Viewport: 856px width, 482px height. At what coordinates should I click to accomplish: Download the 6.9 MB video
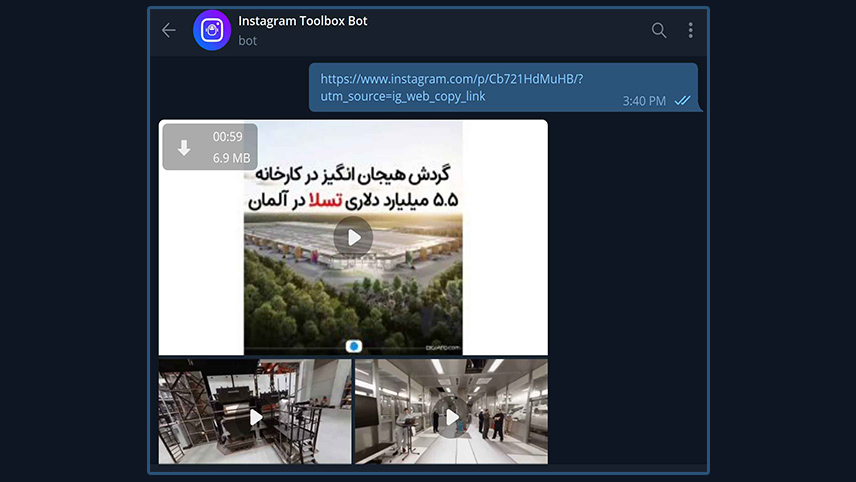[184, 147]
